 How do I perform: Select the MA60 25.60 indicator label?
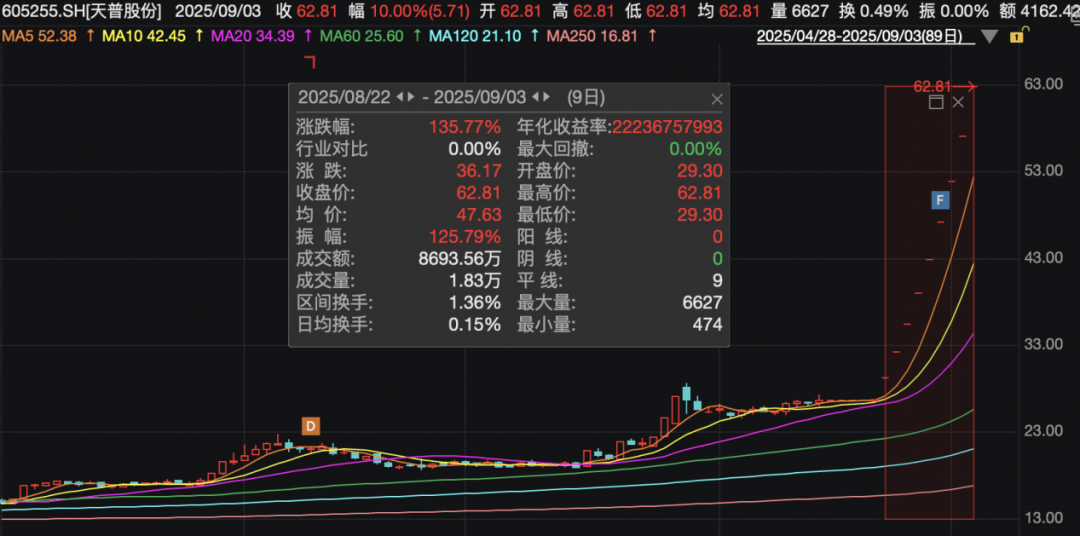click(x=362, y=37)
